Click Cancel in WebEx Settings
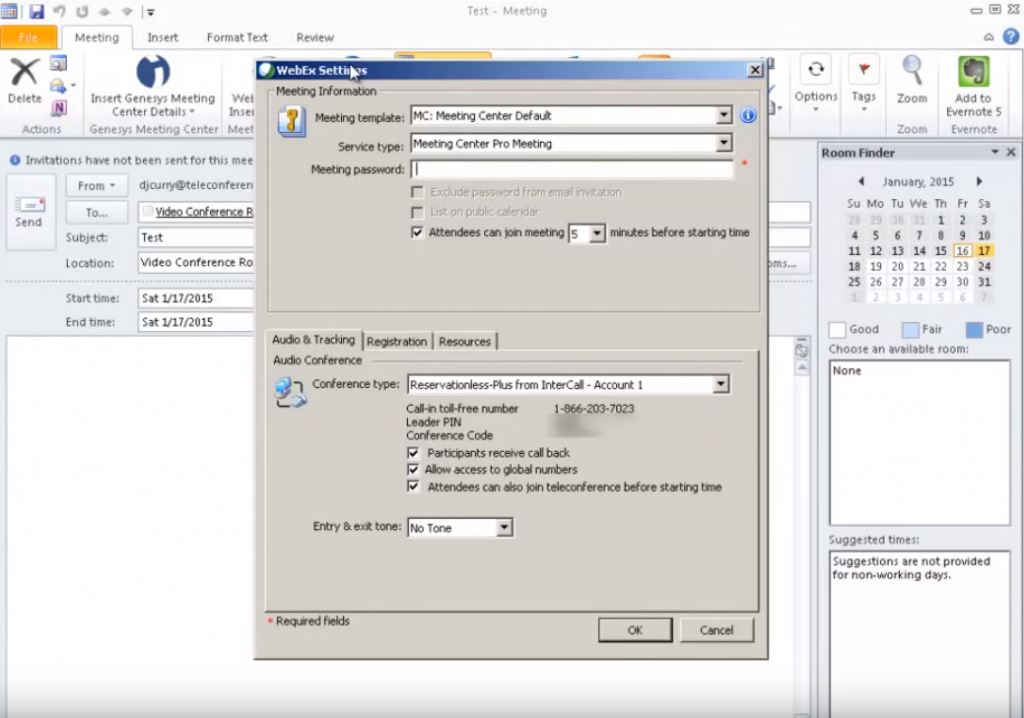This screenshot has width=1024, height=718. [x=716, y=630]
